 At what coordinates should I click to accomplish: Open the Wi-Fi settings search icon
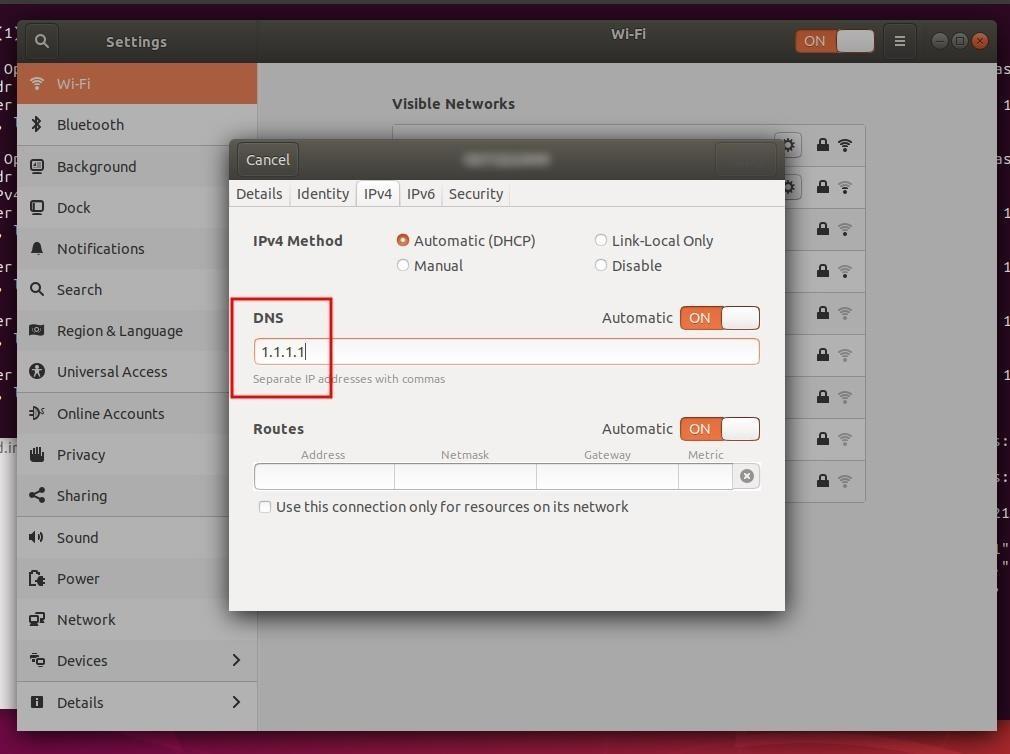[x=41, y=41]
